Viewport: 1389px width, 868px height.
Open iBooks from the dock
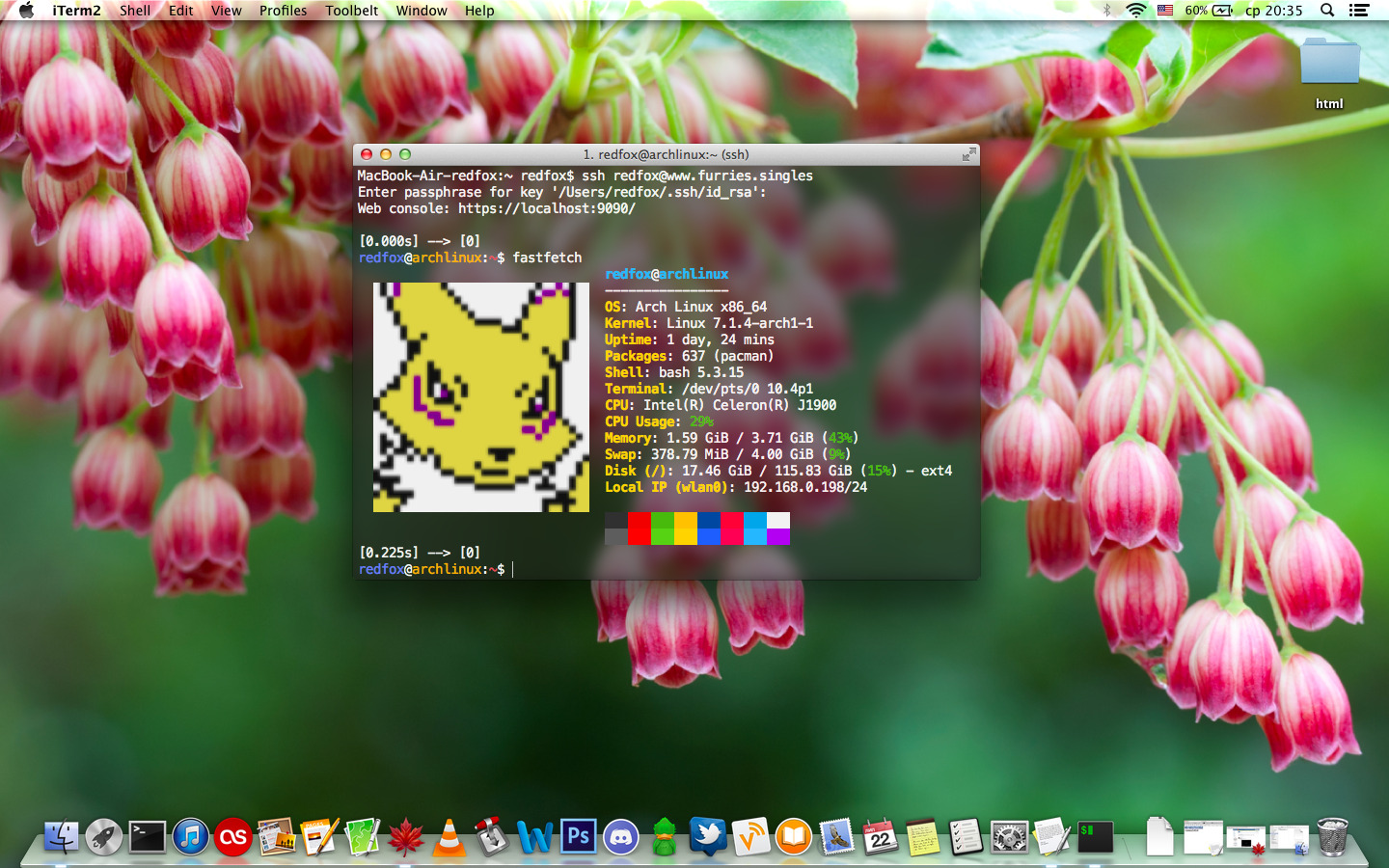[x=794, y=836]
